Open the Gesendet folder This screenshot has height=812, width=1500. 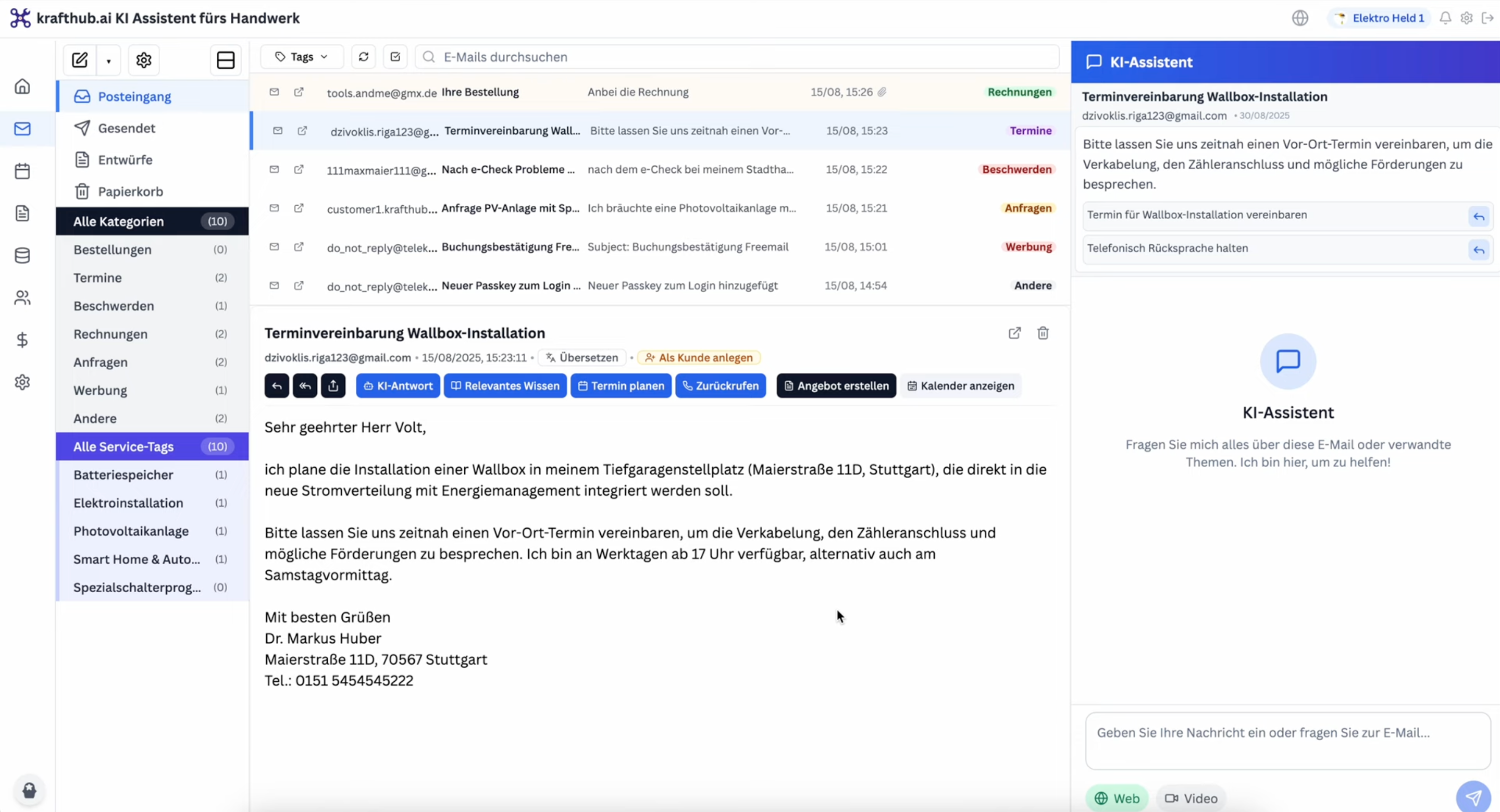(x=152, y=128)
